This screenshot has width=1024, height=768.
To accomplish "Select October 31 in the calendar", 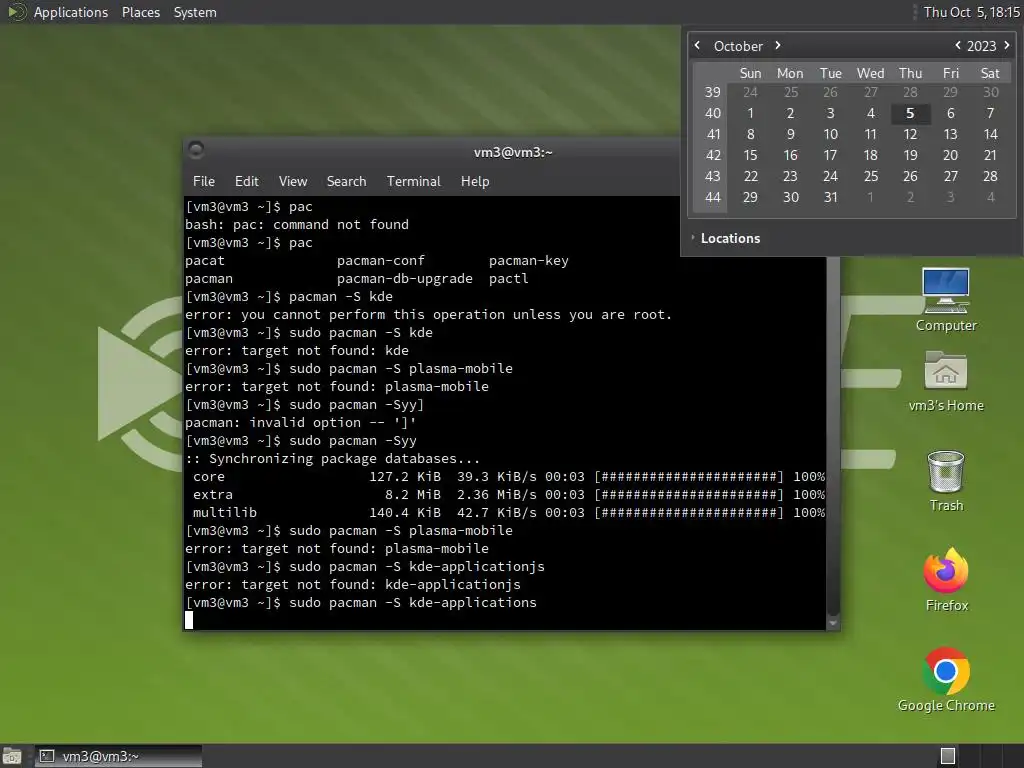I will point(830,197).
